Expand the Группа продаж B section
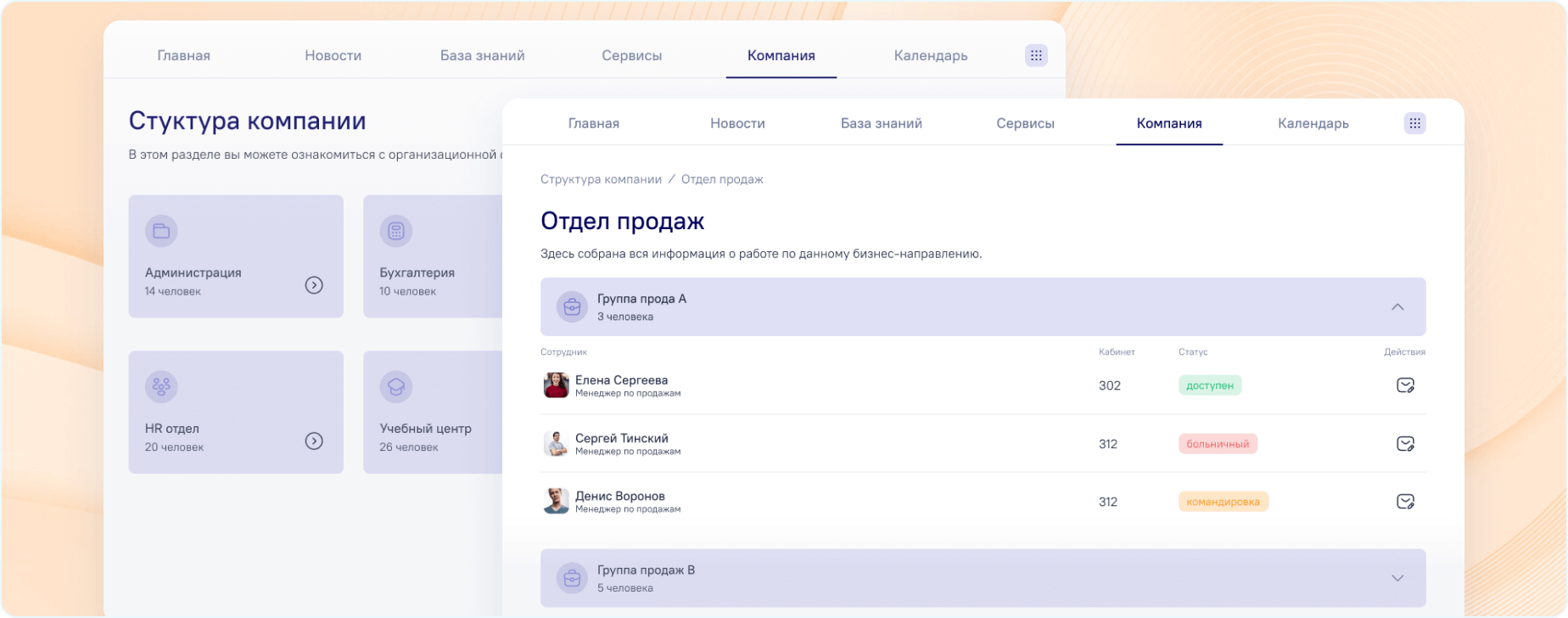The image size is (1568, 618). point(1397,578)
